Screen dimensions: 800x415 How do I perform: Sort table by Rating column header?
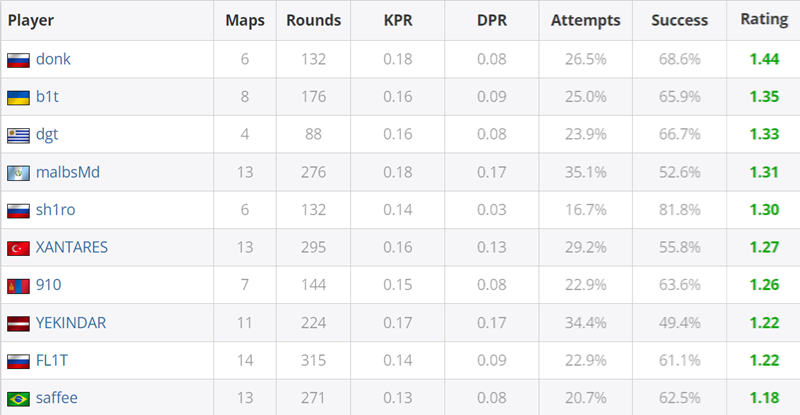[x=764, y=19]
